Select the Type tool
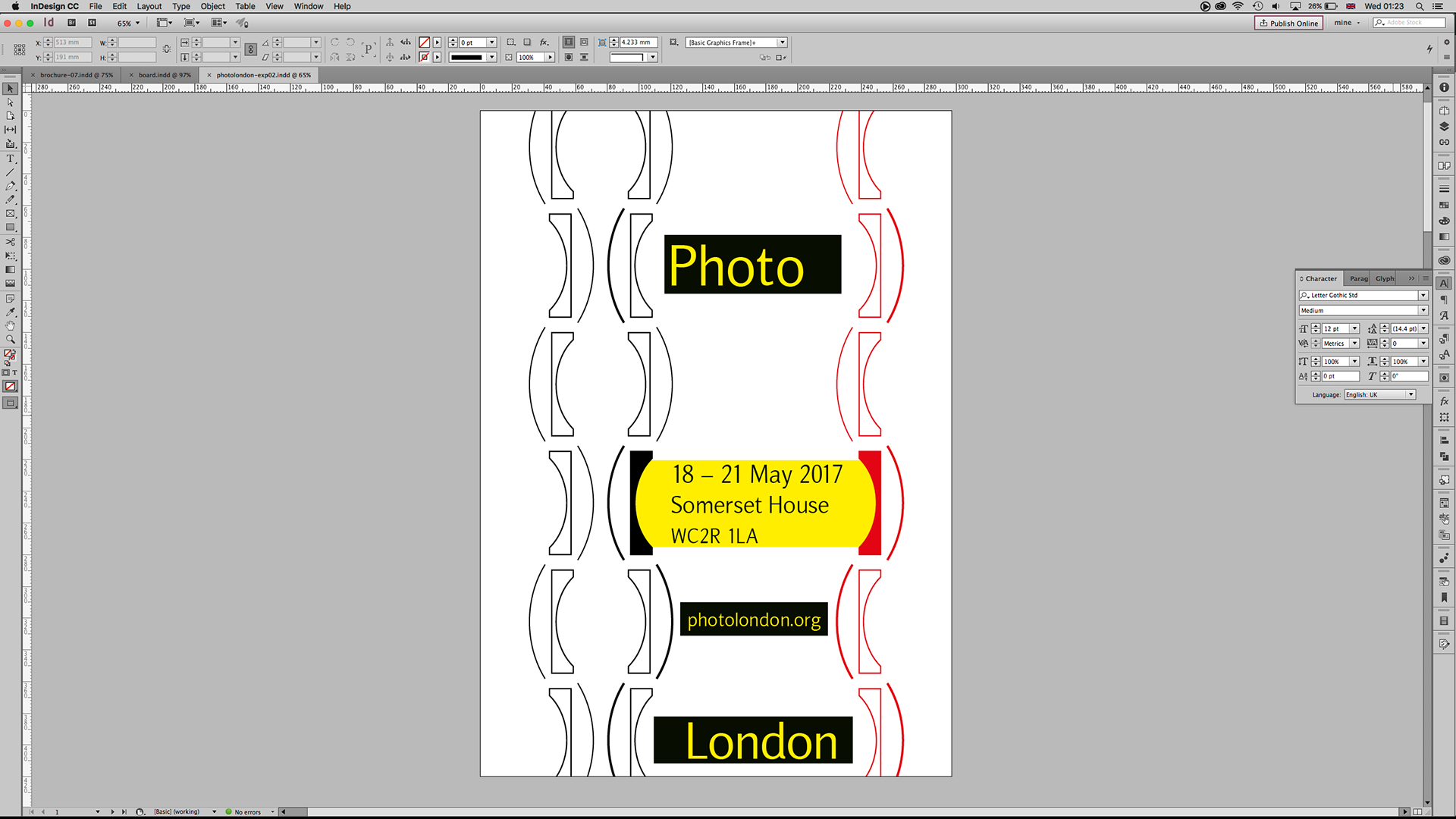Viewport: 1456px width, 819px height. [11, 158]
